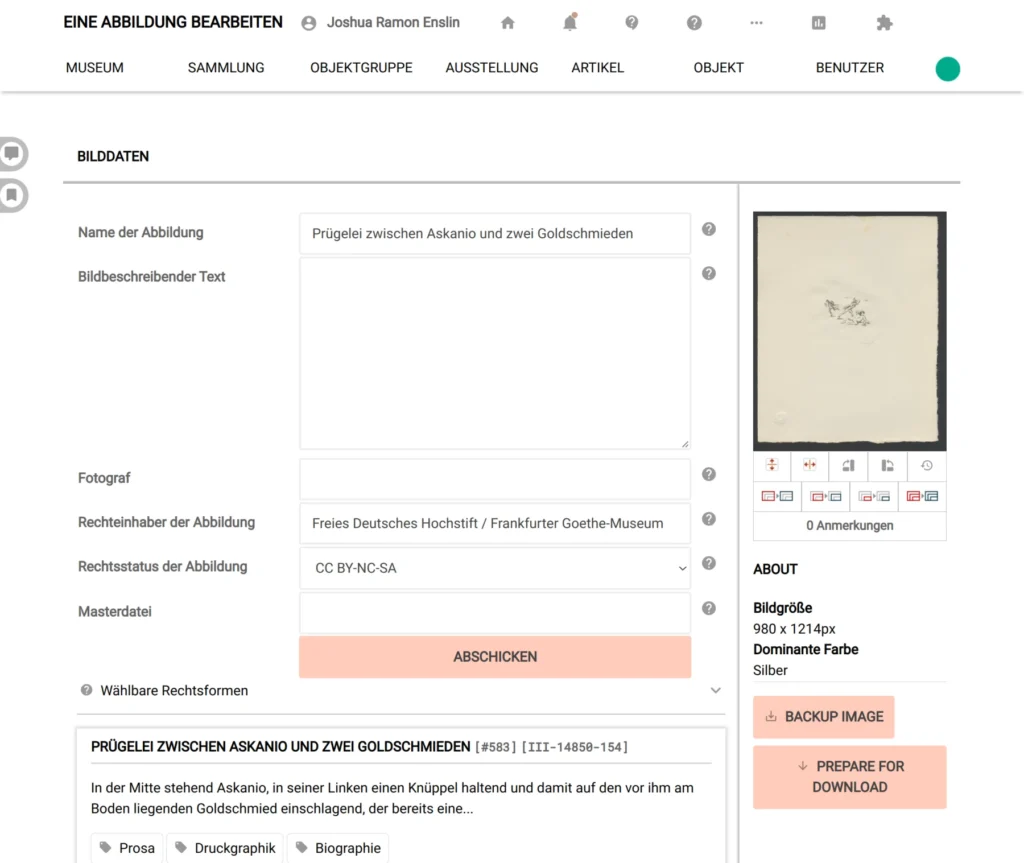Image resolution: width=1024 pixels, height=863 pixels.
Task: Click the BACKUP IMAGE button
Action: click(824, 717)
